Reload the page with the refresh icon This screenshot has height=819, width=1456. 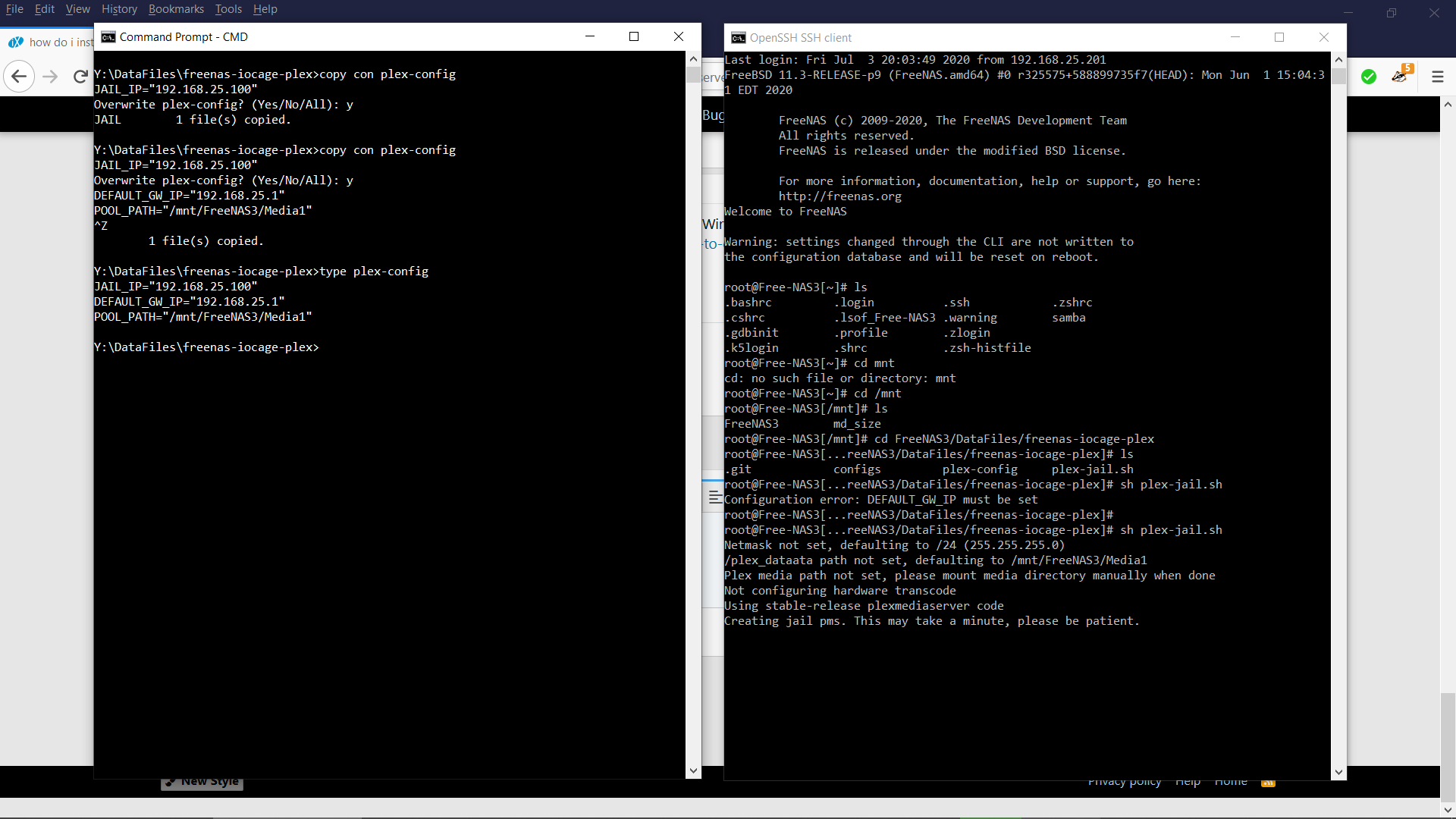pos(80,77)
